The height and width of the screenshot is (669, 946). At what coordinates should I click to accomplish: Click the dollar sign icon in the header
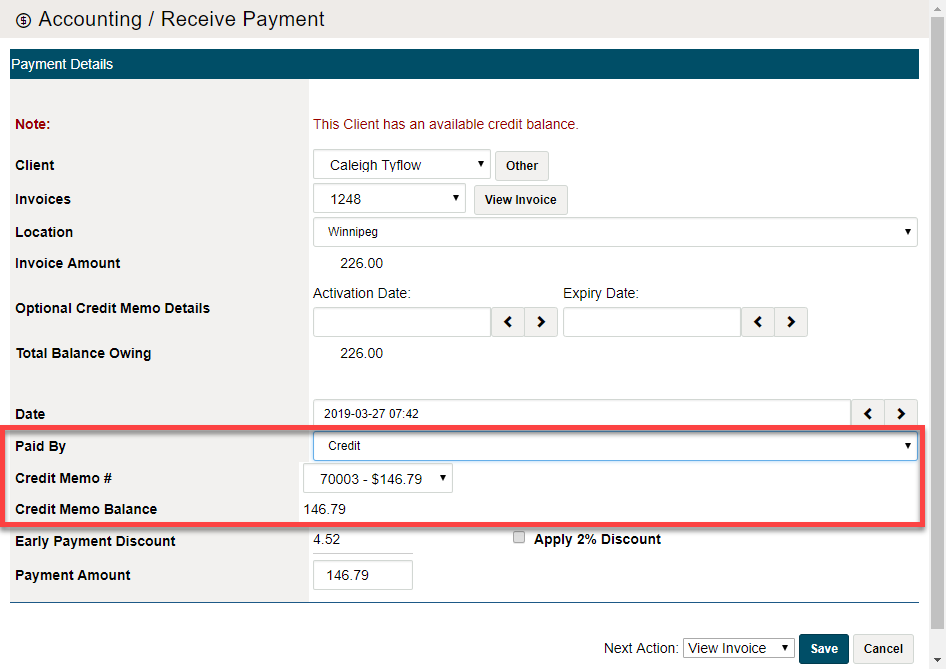click(x=25, y=19)
